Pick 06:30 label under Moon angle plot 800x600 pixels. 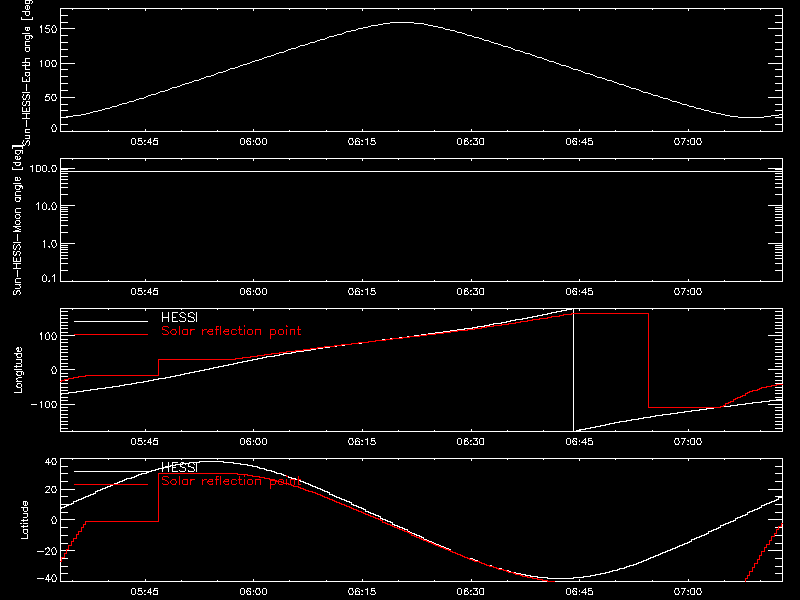[470, 292]
